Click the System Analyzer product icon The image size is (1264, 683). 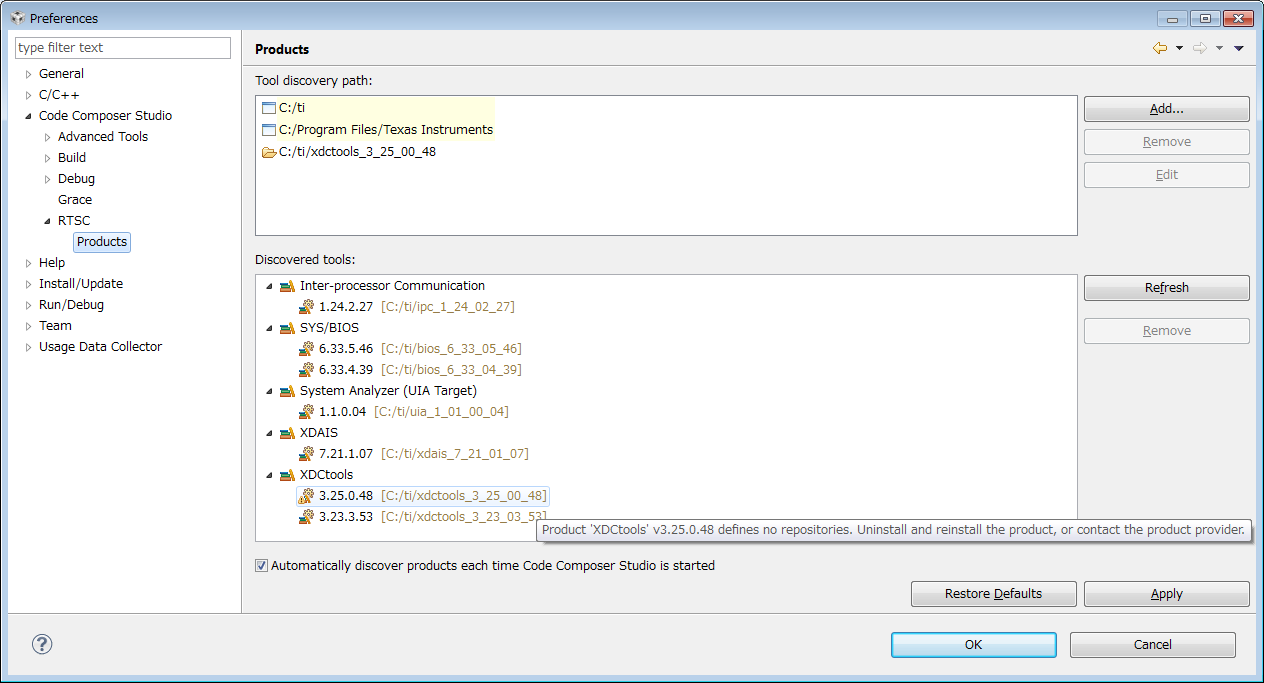(288, 391)
